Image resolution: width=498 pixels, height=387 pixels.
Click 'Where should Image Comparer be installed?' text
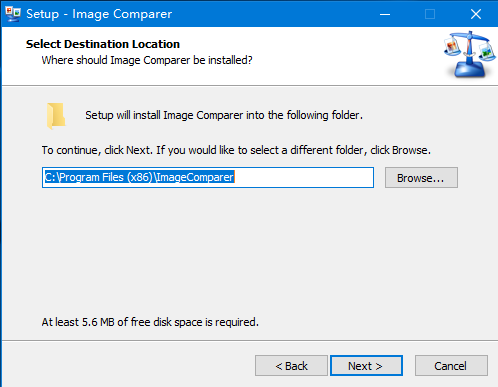(147, 60)
